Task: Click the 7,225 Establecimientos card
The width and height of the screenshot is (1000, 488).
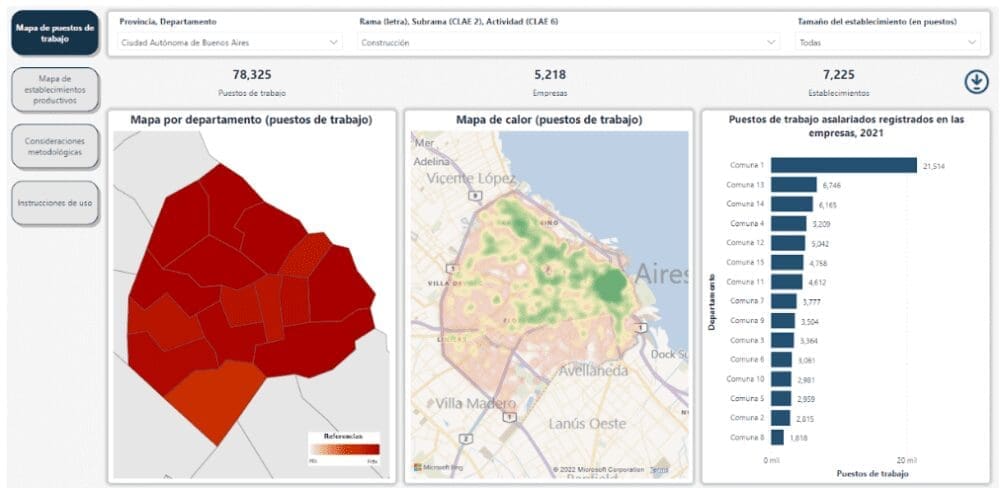Action: pyautogui.click(x=838, y=82)
